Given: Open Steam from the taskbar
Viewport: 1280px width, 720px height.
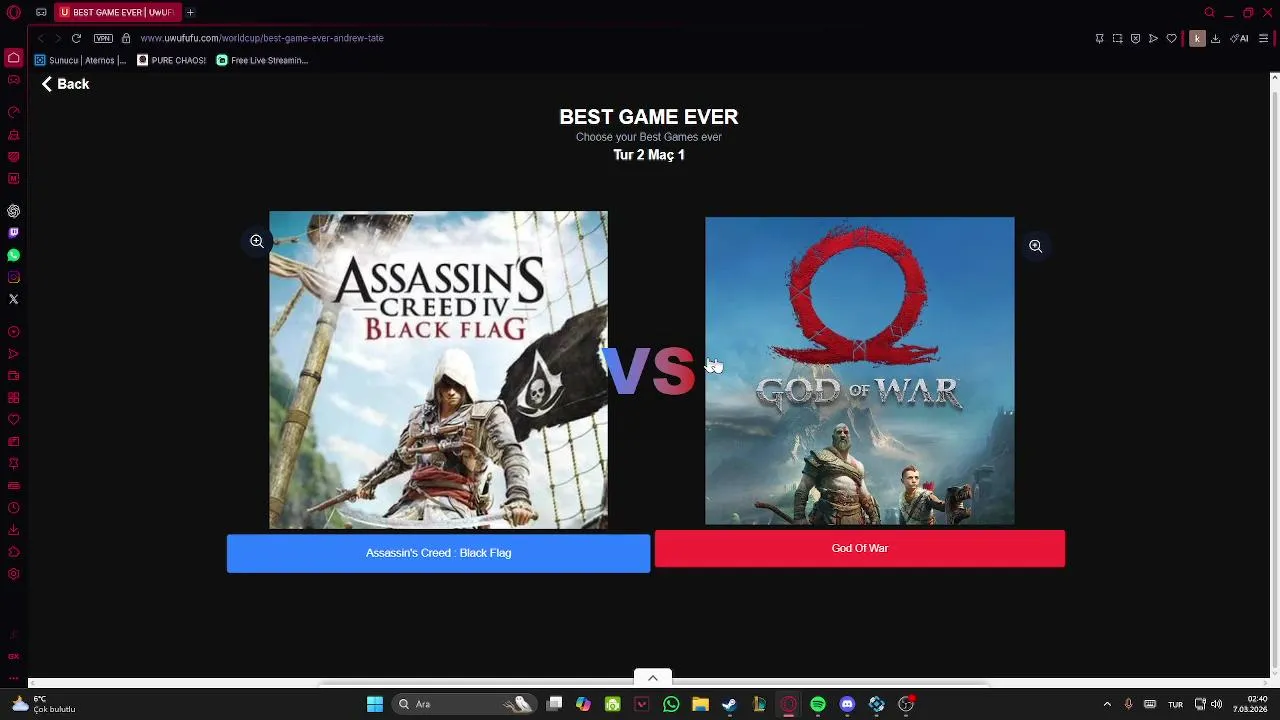Looking at the screenshot, I should point(729,704).
